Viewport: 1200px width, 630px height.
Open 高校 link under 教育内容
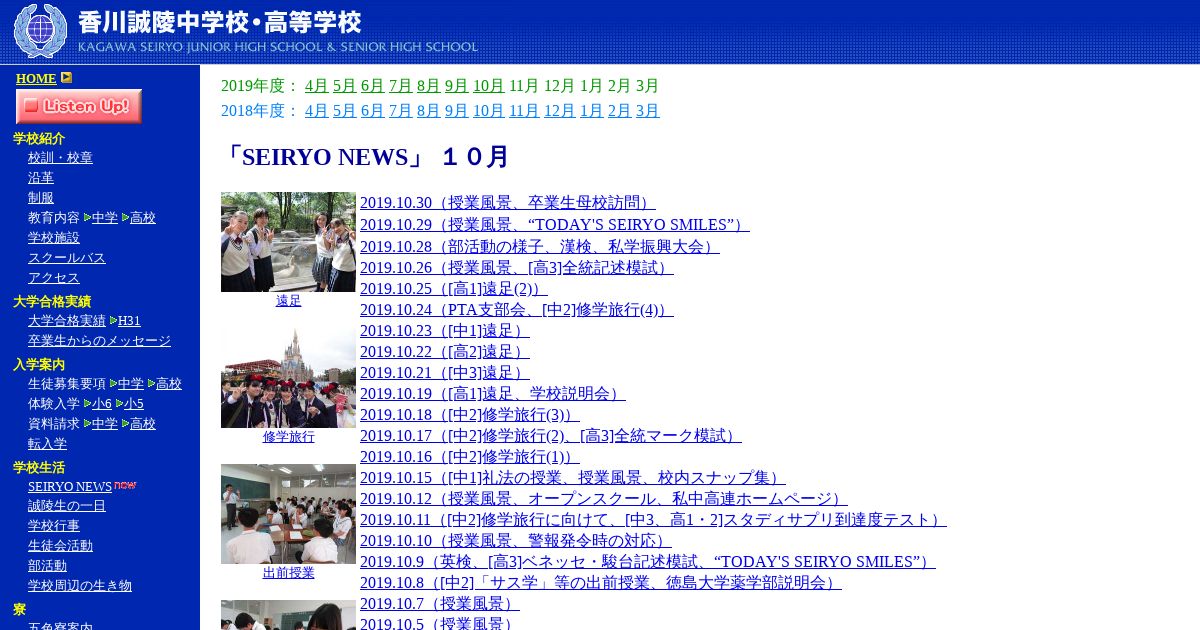(143, 218)
